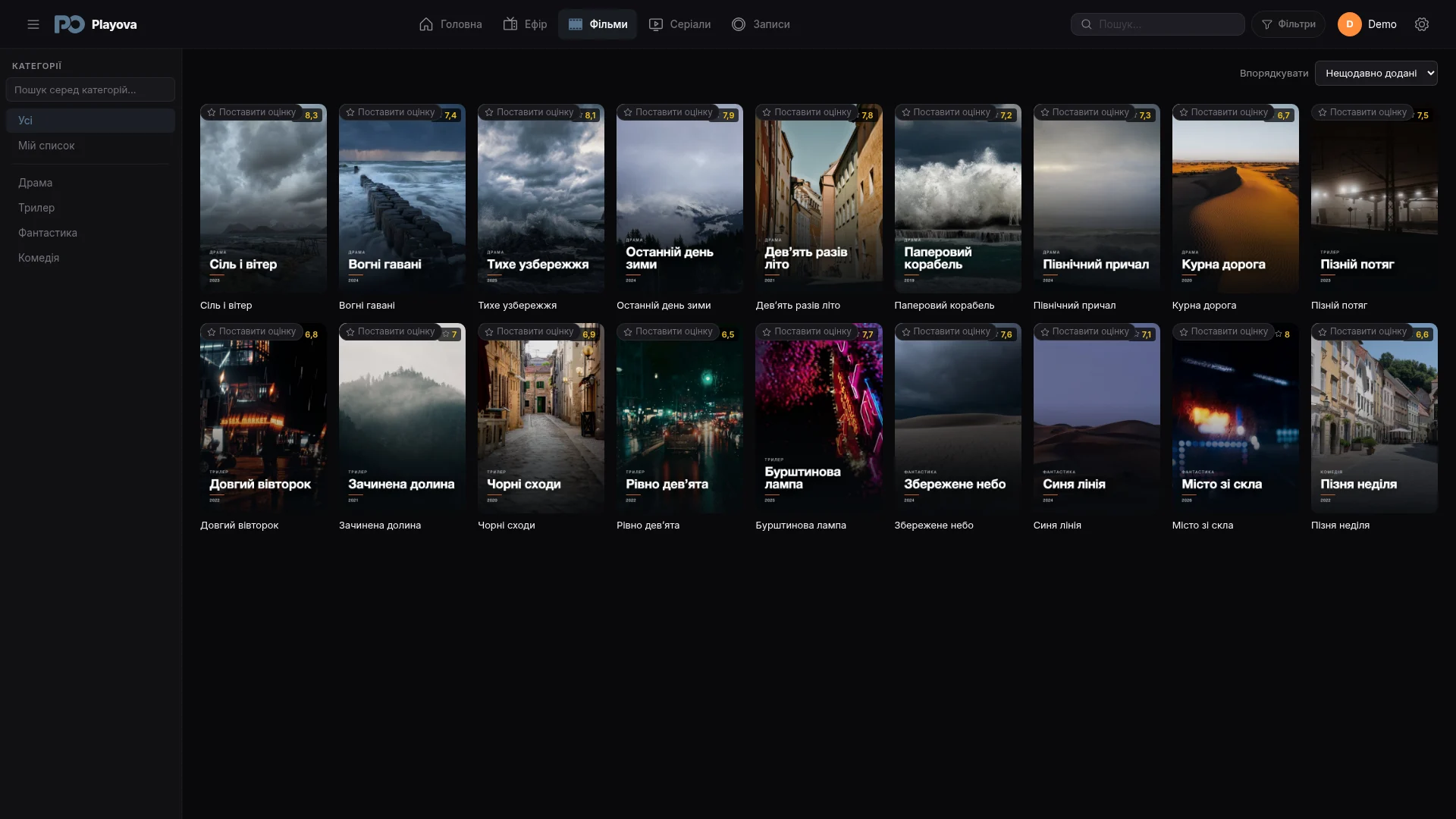This screenshot has width=1456, height=819.
Task: Rate Північний причал with star button
Action: click(1084, 112)
